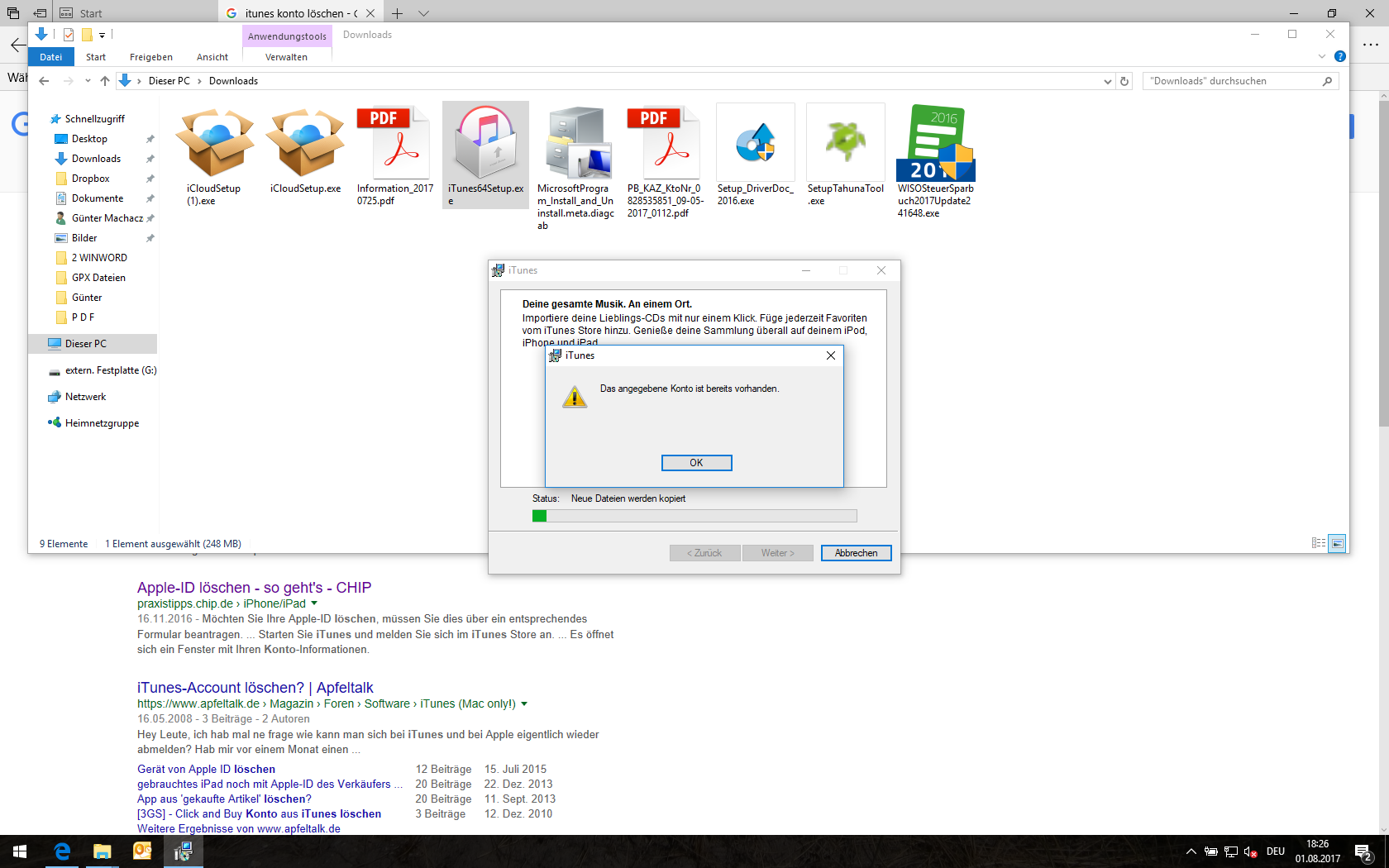Select iTunes64Setup.exe installer icon
Screen dimensions: 1389x868
click(x=485, y=144)
